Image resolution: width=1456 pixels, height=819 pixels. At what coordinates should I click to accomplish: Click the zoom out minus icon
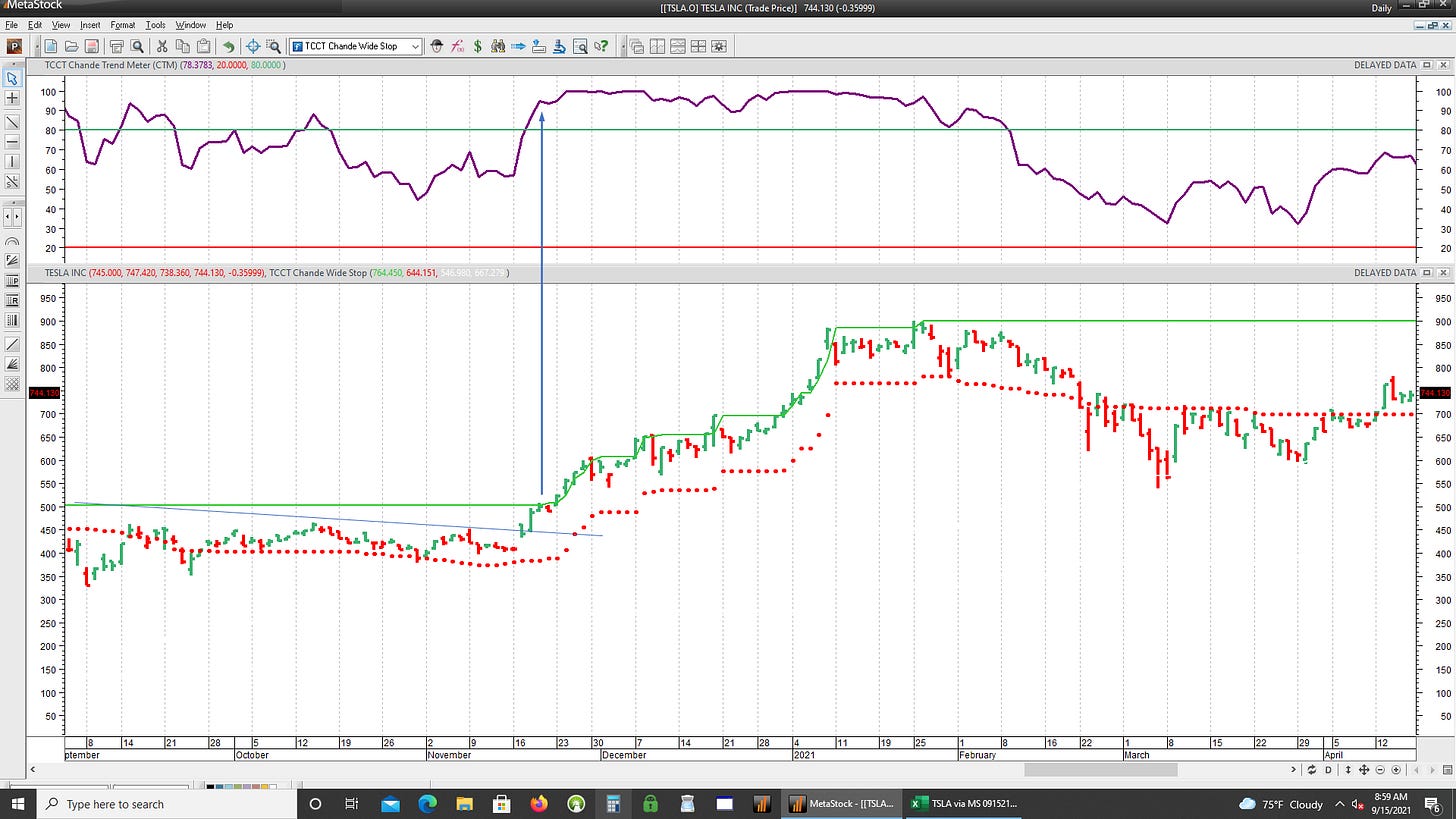coord(1380,770)
